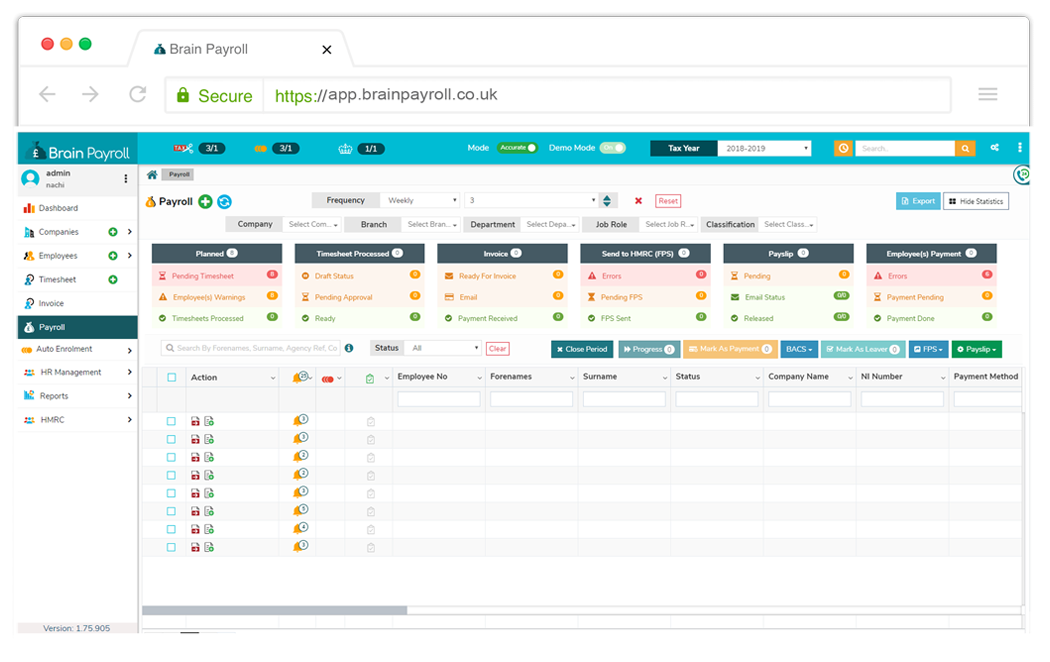Screen dimensions: 1050x662
Task: Click the Export button
Action: tap(917, 201)
